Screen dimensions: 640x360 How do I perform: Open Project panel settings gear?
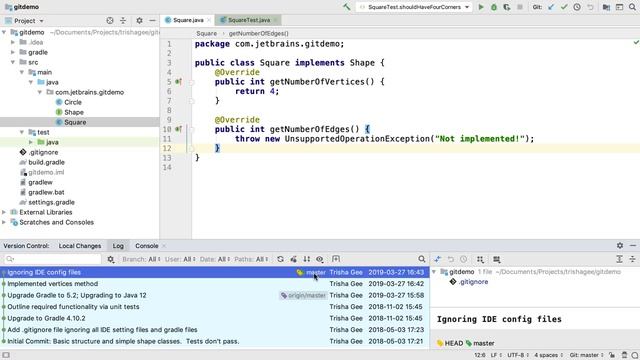(139, 20)
